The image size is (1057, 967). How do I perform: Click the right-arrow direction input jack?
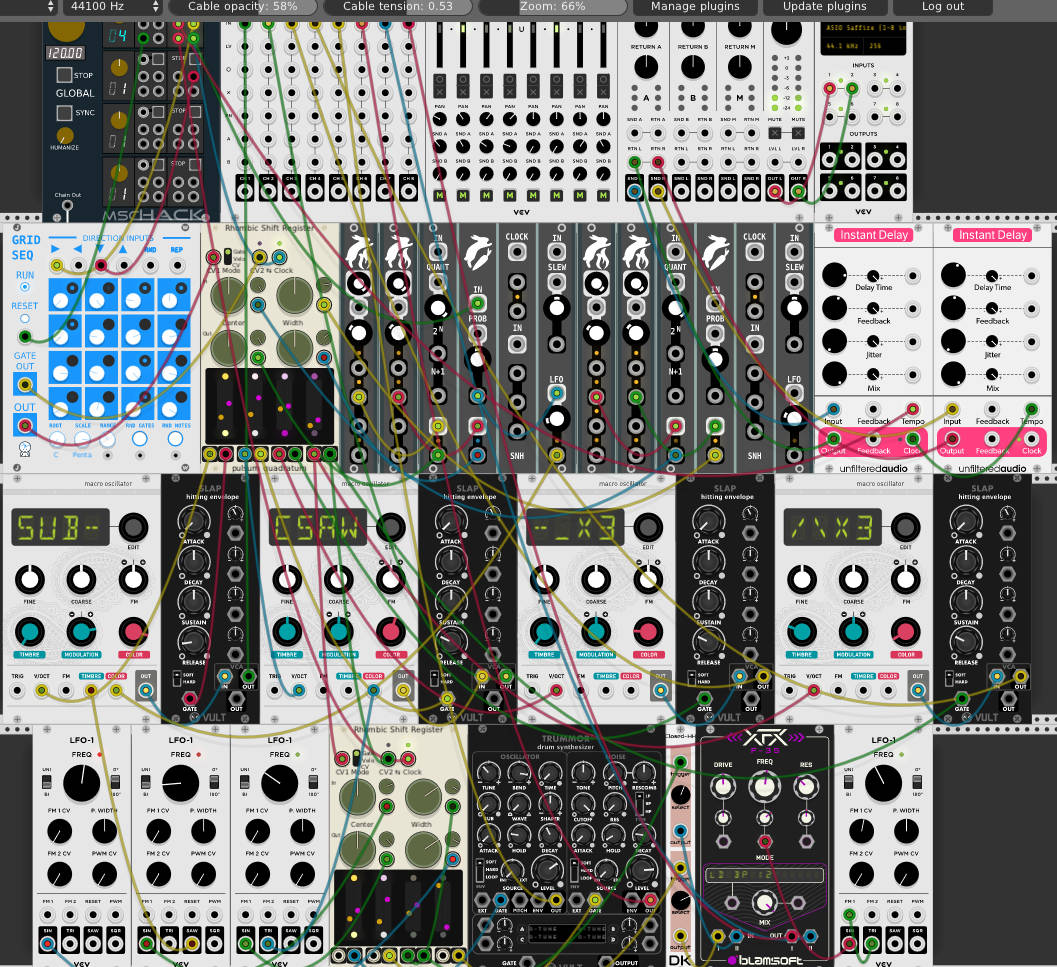(x=57, y=266)
